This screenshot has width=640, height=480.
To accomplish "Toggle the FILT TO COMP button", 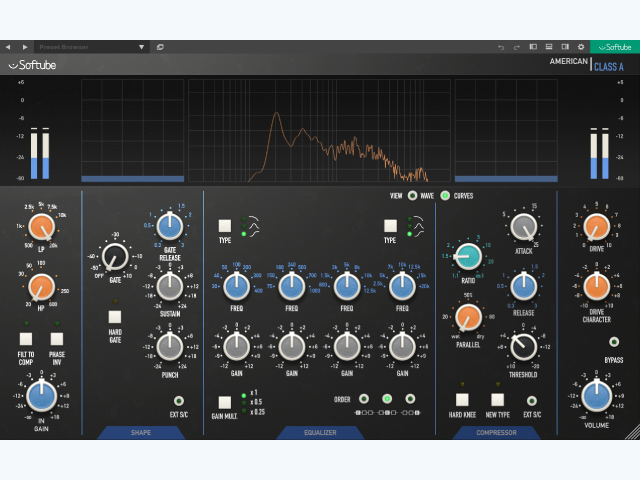I will tap(26, 339).
